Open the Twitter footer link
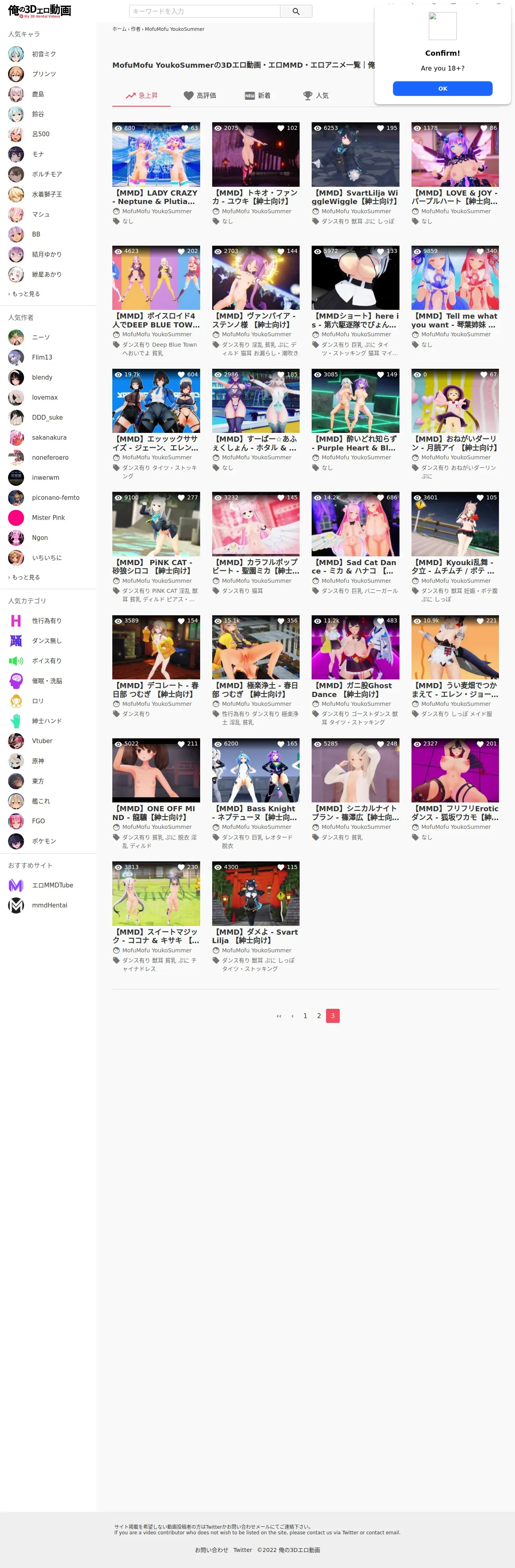Screen dimensions: 515x1568 click(243, 1550)
